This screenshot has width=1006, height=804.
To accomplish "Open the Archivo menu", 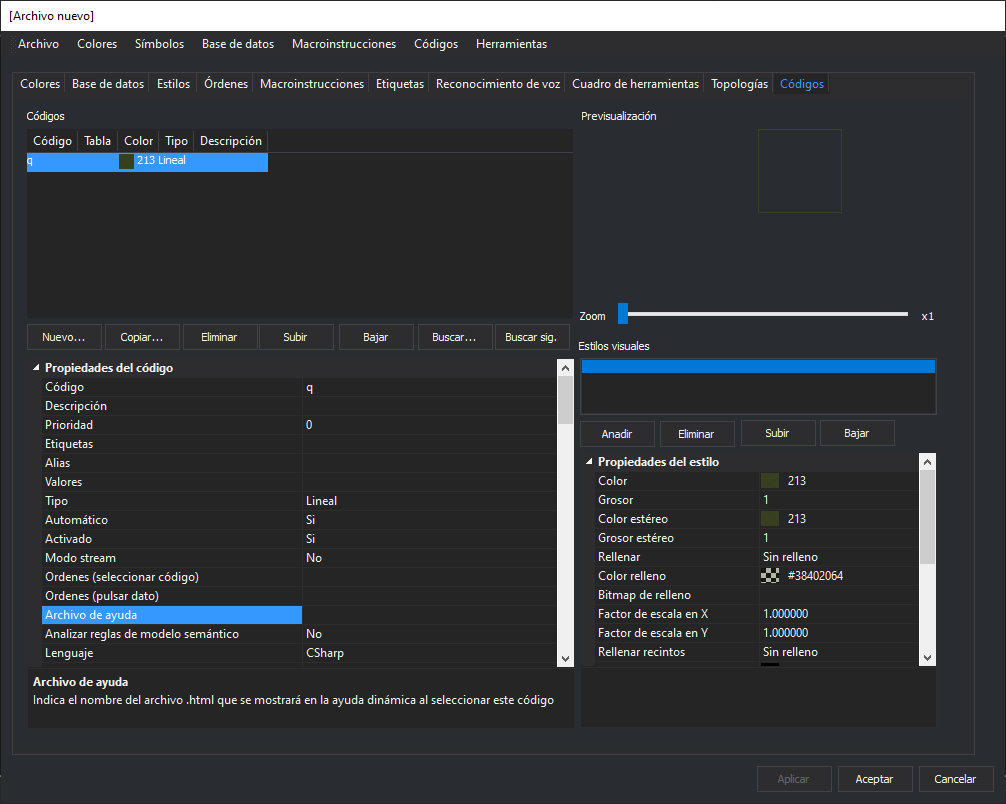I will point(38,44).
